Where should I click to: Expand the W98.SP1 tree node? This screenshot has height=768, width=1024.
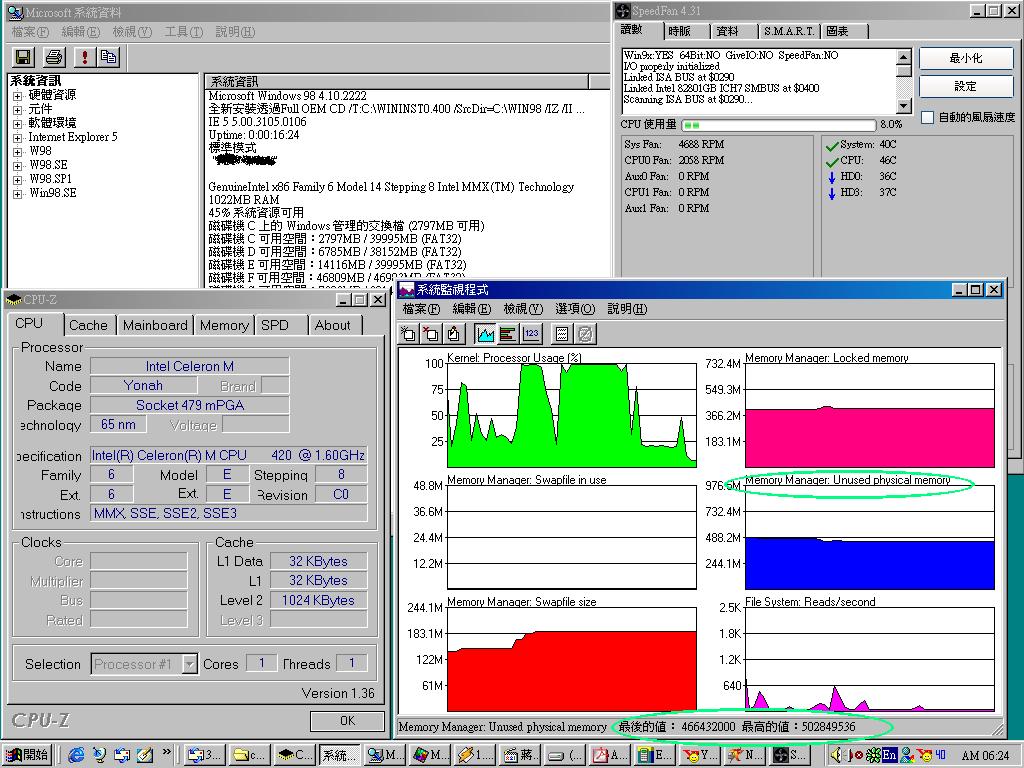pos(18,179)
